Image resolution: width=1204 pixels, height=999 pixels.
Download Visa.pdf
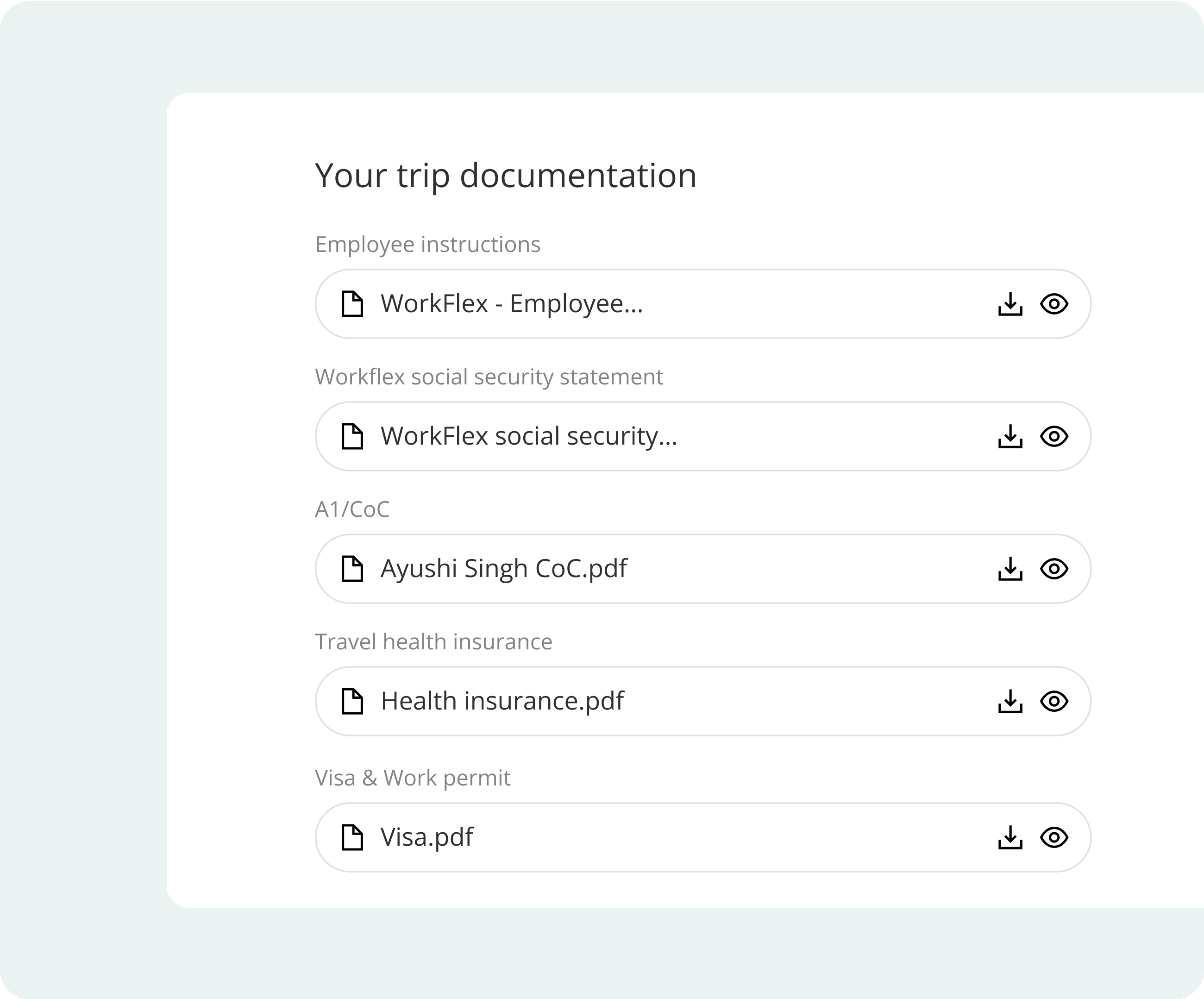point(1011,838)
